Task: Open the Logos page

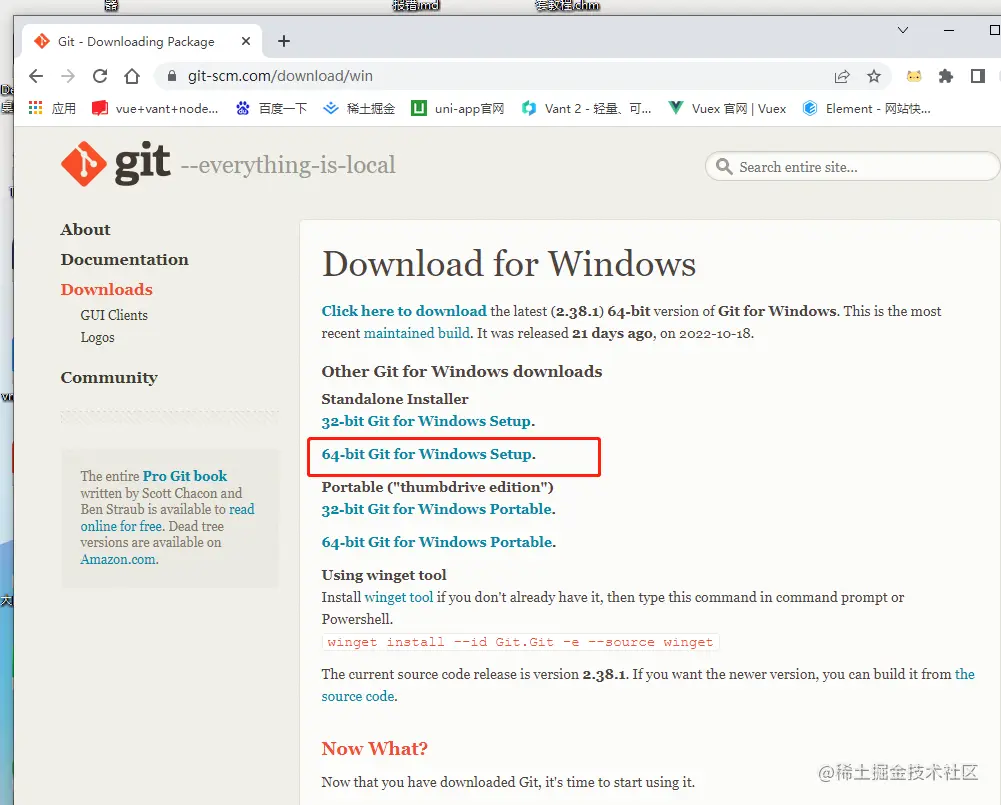Action: (97, 338)
